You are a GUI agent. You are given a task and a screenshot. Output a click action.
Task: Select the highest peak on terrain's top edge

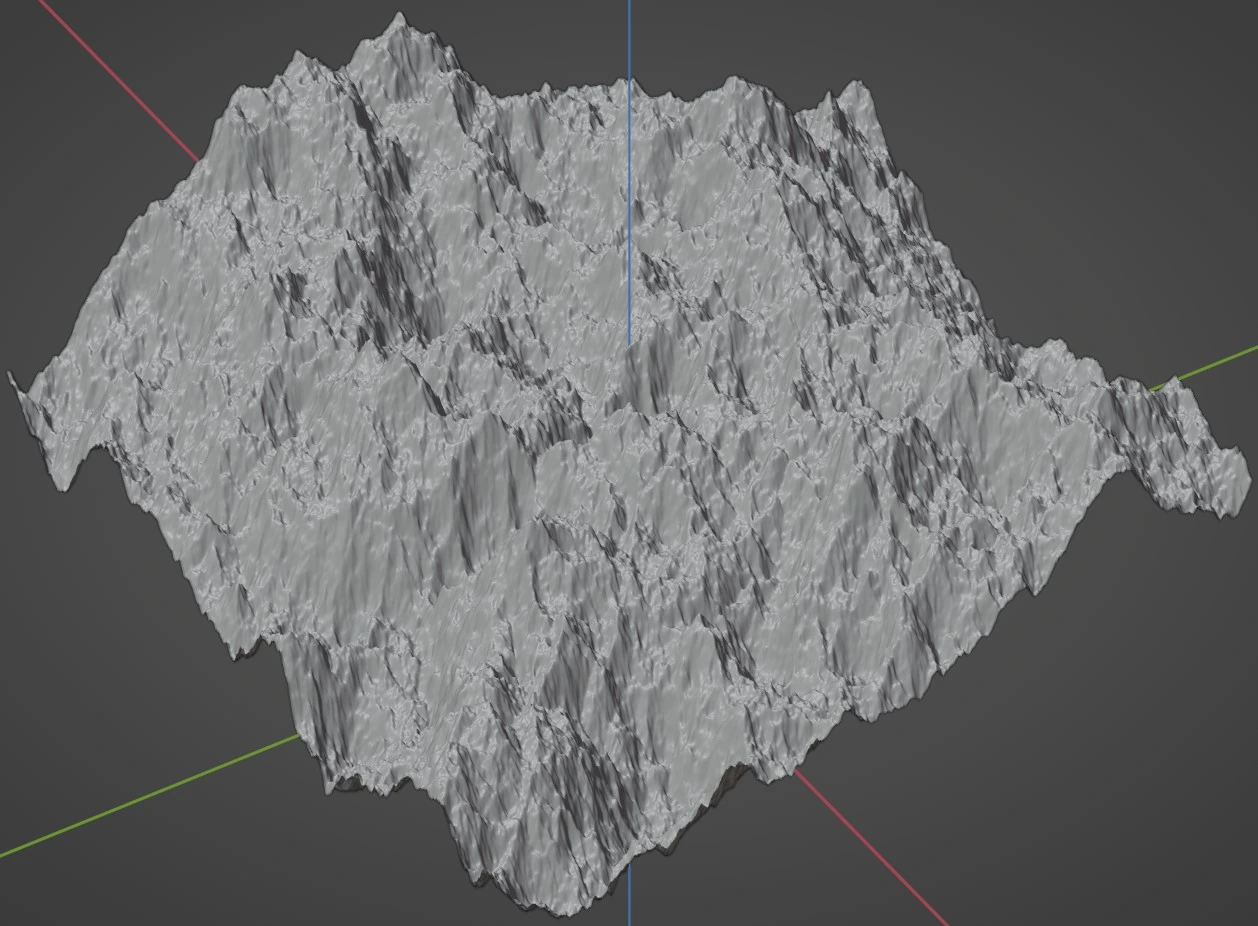[x=400, y=18]
